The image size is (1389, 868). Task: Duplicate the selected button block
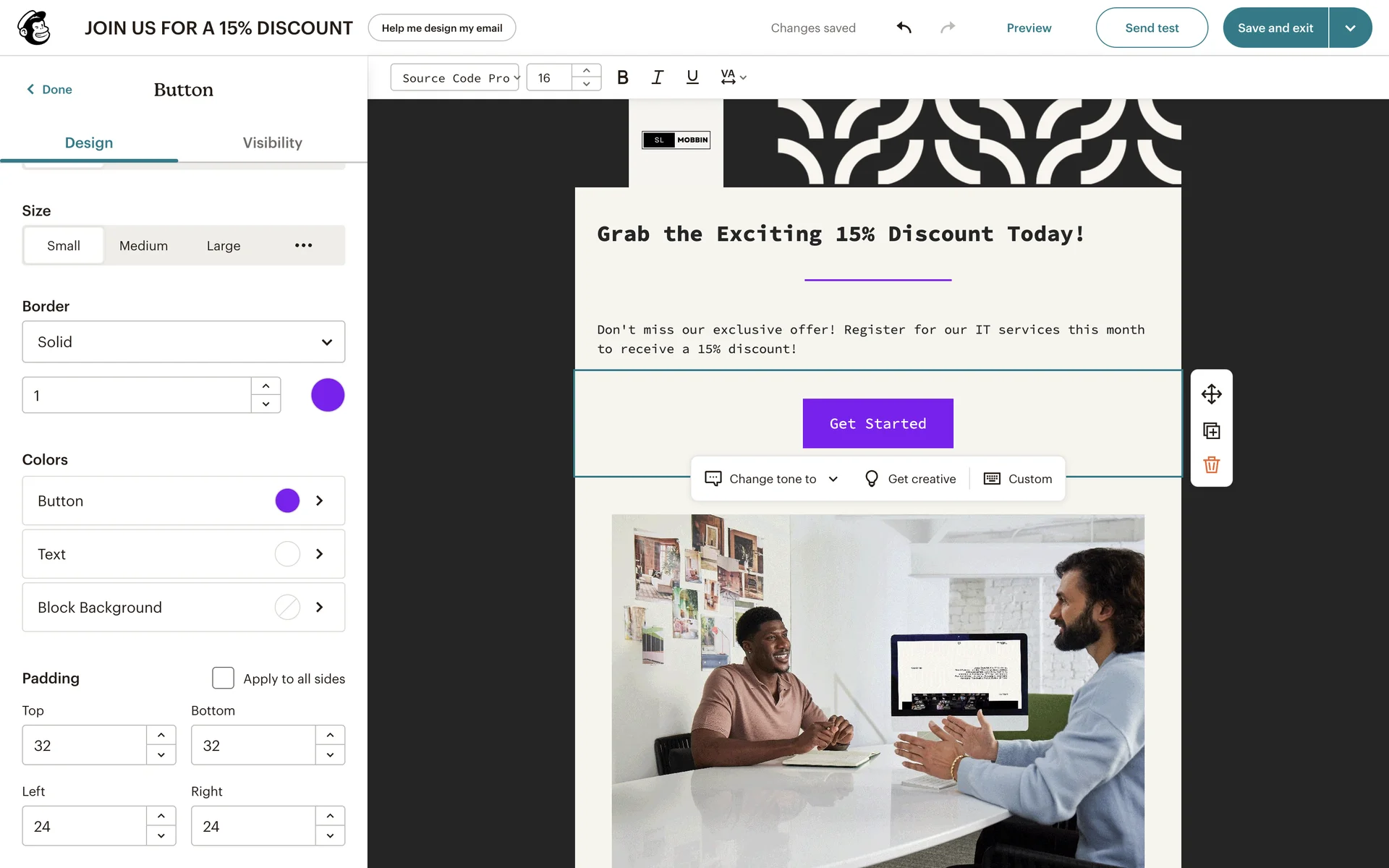[x=1211, y=431]
